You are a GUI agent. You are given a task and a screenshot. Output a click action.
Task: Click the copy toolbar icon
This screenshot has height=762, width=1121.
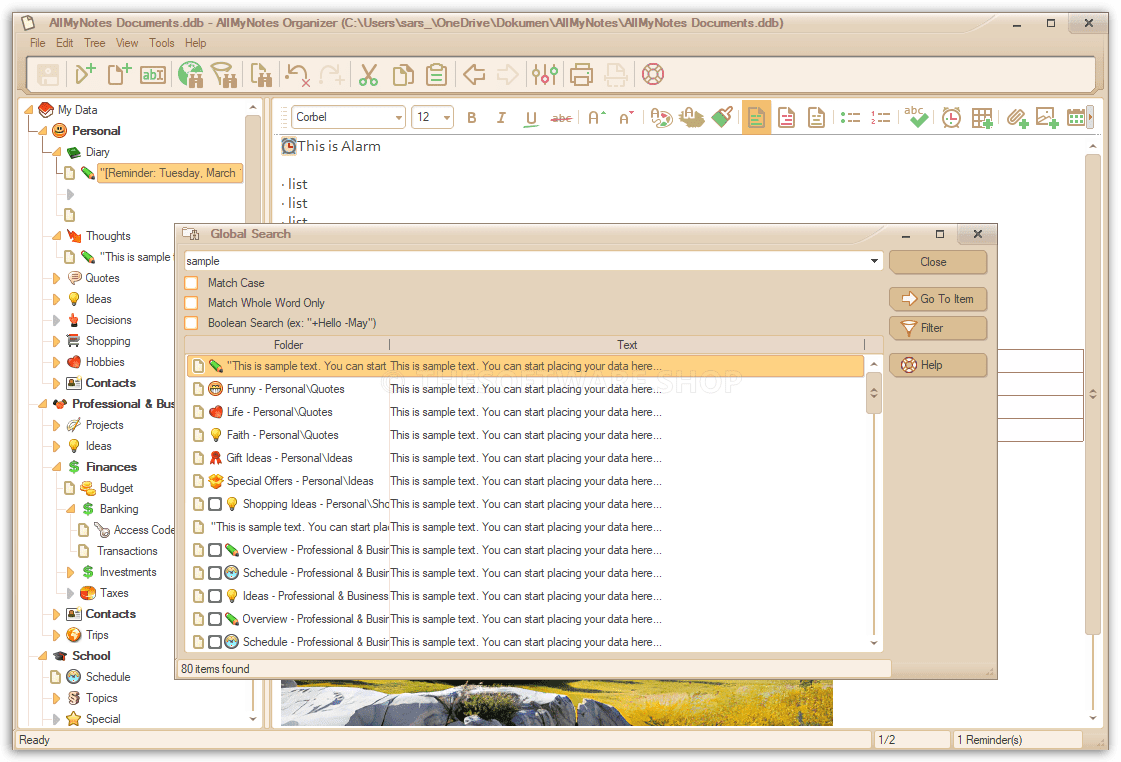[x=403, y=74]
